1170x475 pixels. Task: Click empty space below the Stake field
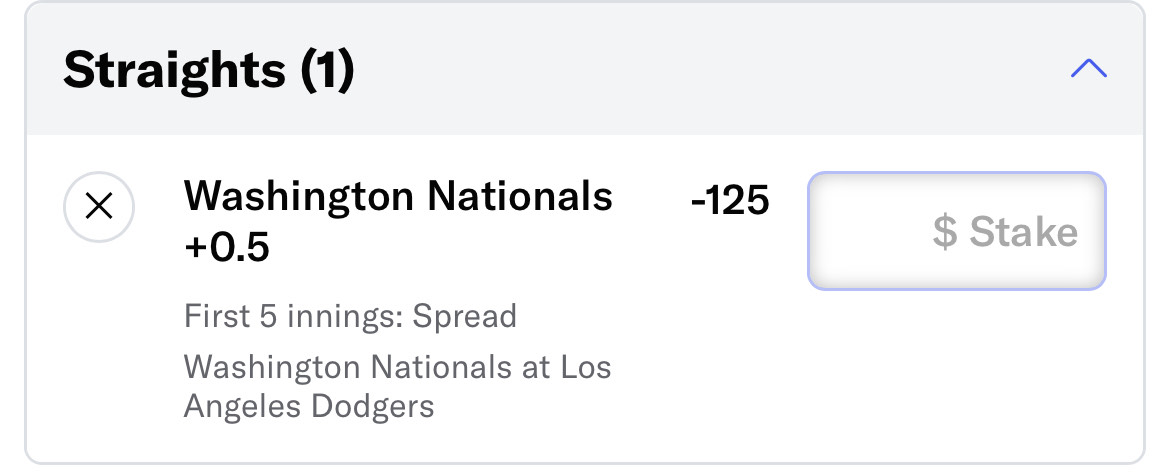(957, 365)
